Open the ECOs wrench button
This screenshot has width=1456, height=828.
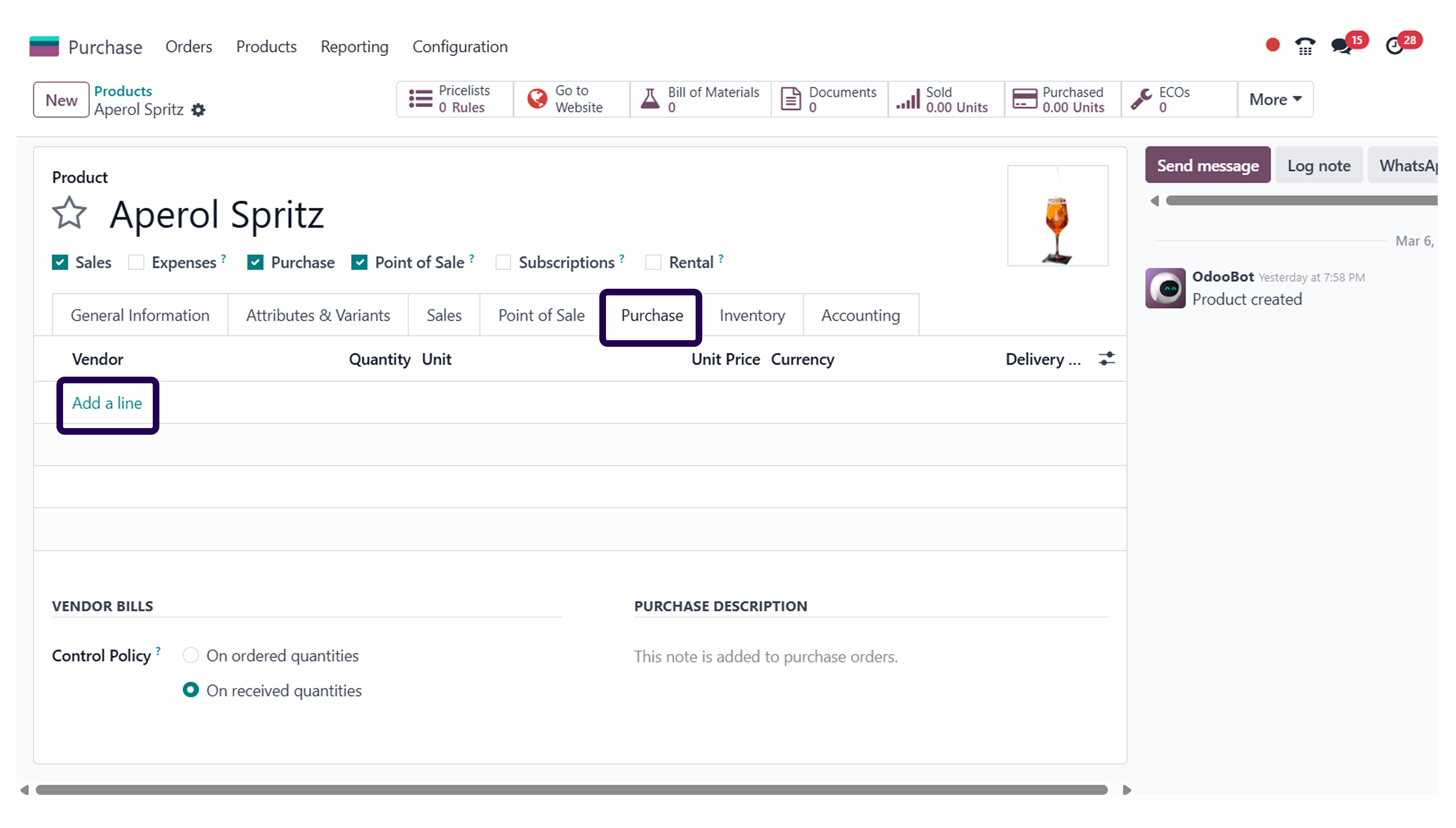coord(1179,100)
